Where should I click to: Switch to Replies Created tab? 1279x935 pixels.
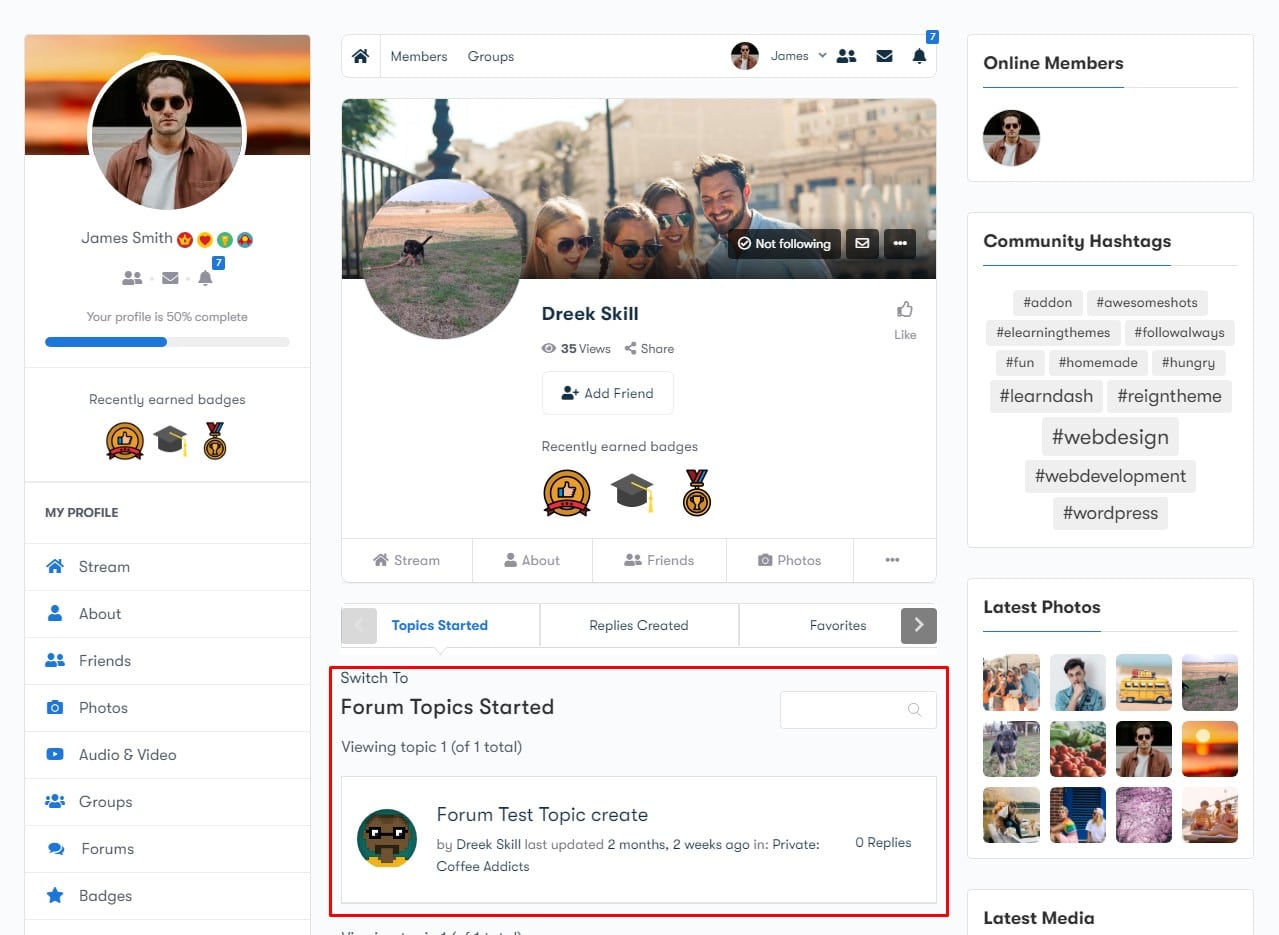click(639, 626)
